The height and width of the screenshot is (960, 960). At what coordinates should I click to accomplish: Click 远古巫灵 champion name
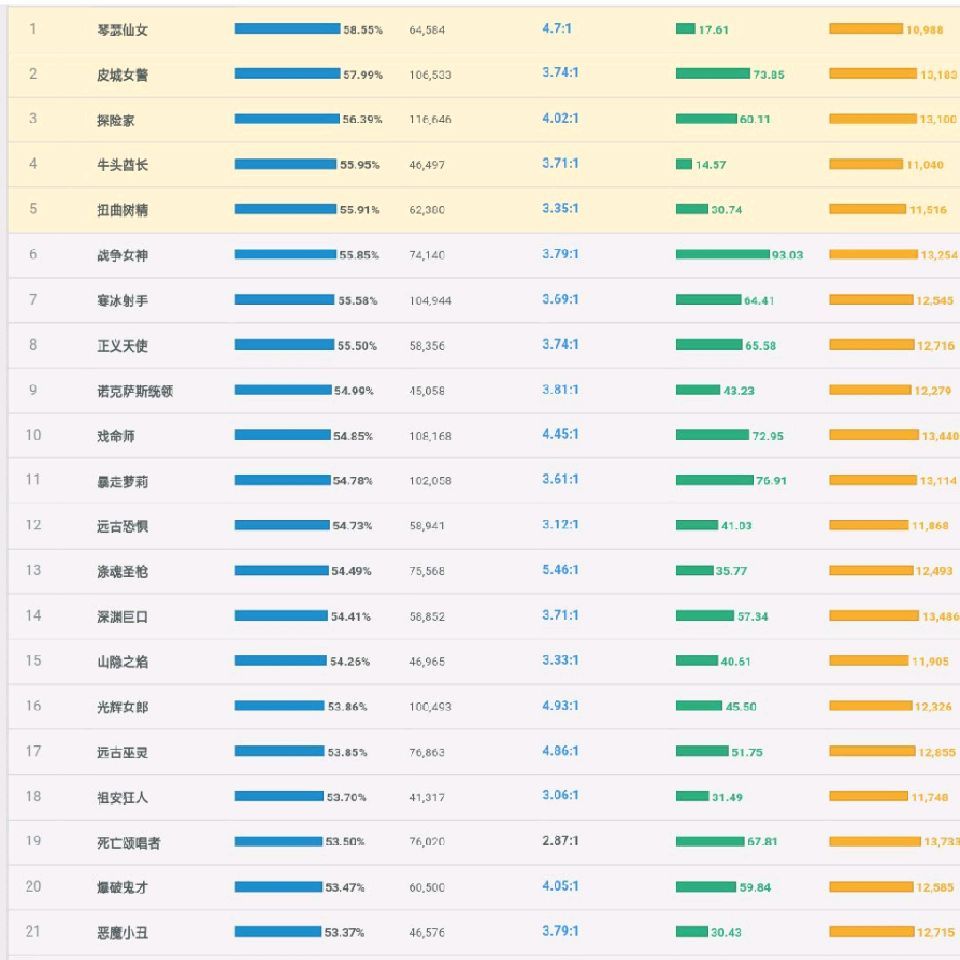pos(122,752)
